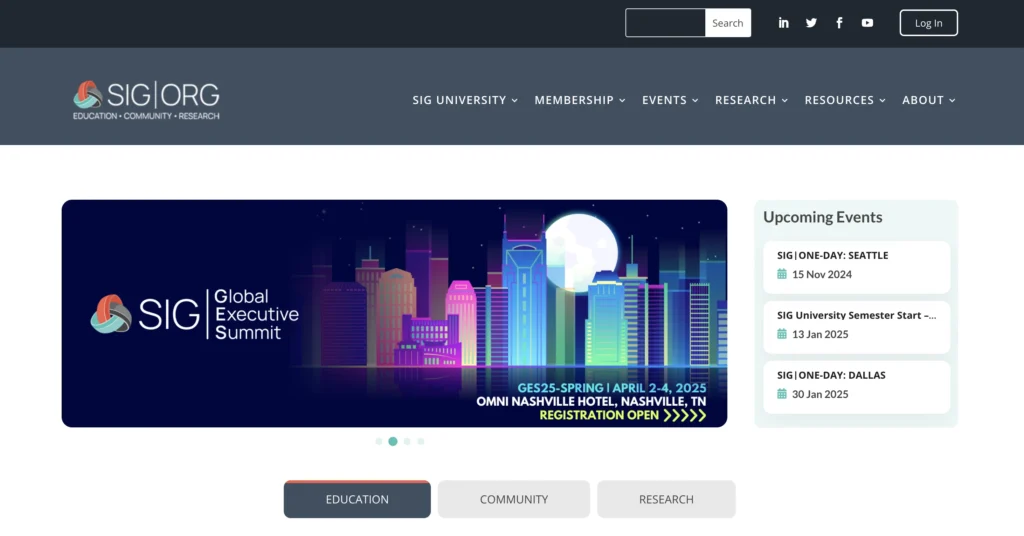Expand the Events dropdown menu

[x=670, y=100]
